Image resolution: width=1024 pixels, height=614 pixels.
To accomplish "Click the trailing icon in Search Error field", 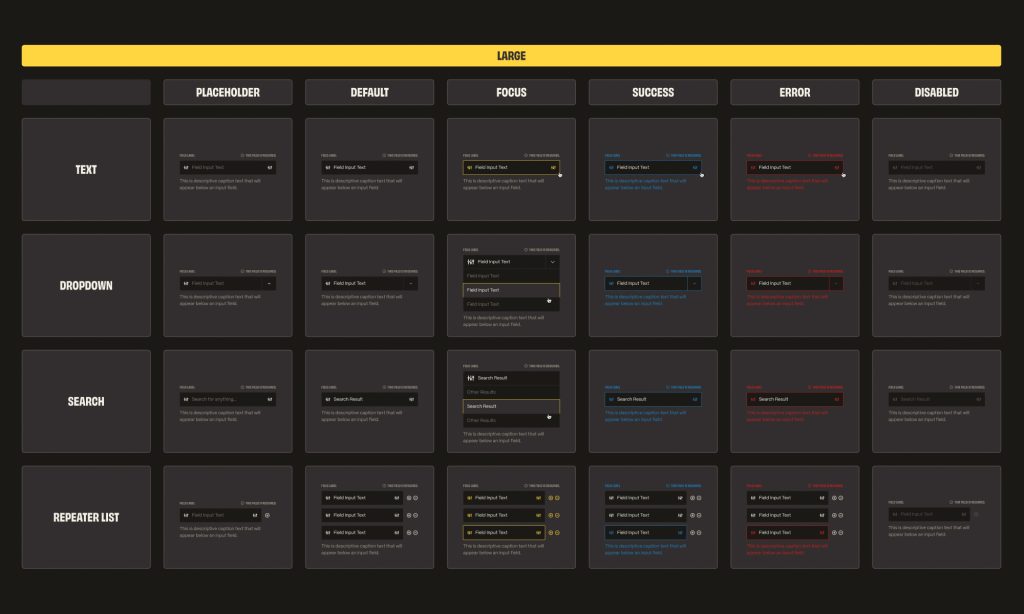I will [837, 399].
